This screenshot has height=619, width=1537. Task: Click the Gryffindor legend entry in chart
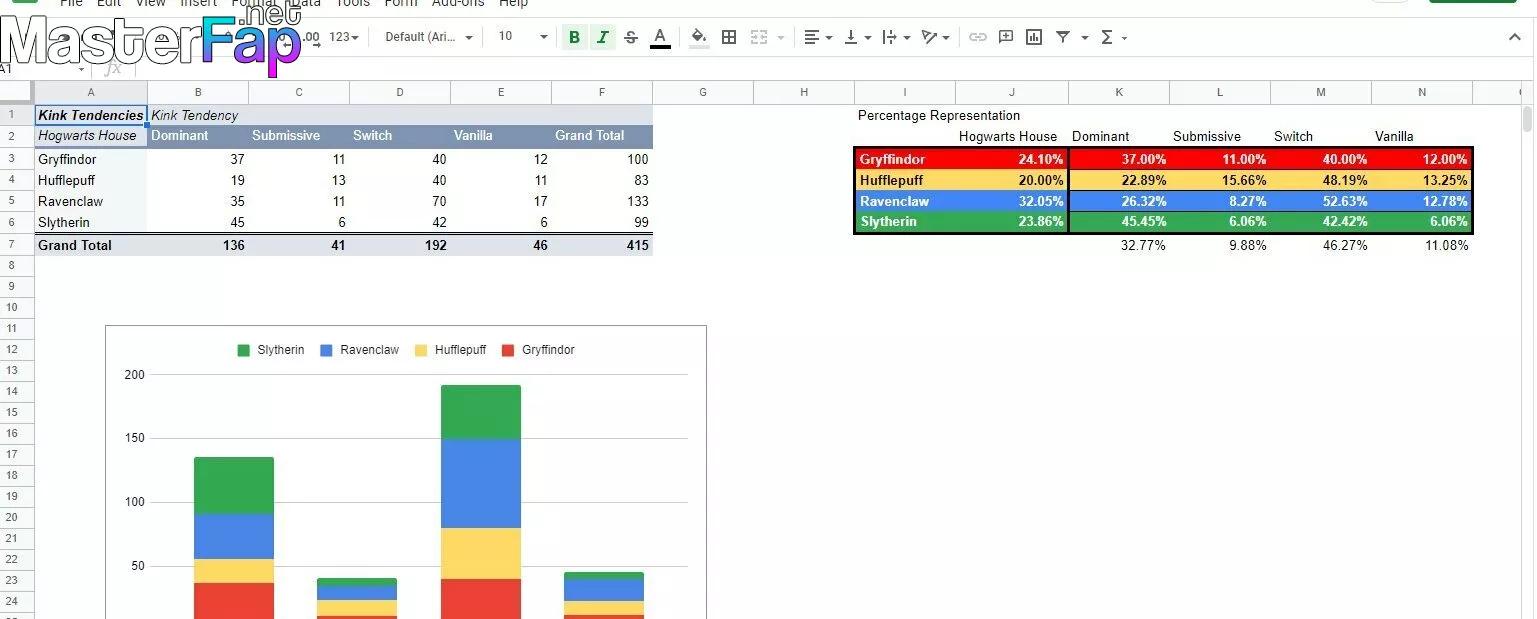(x=538, y=350)
